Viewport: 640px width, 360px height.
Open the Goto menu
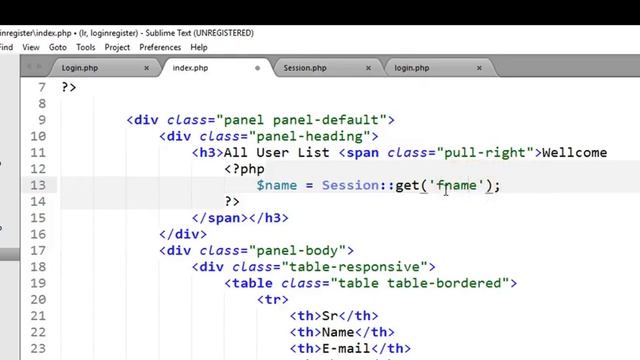tap(58, 47)
